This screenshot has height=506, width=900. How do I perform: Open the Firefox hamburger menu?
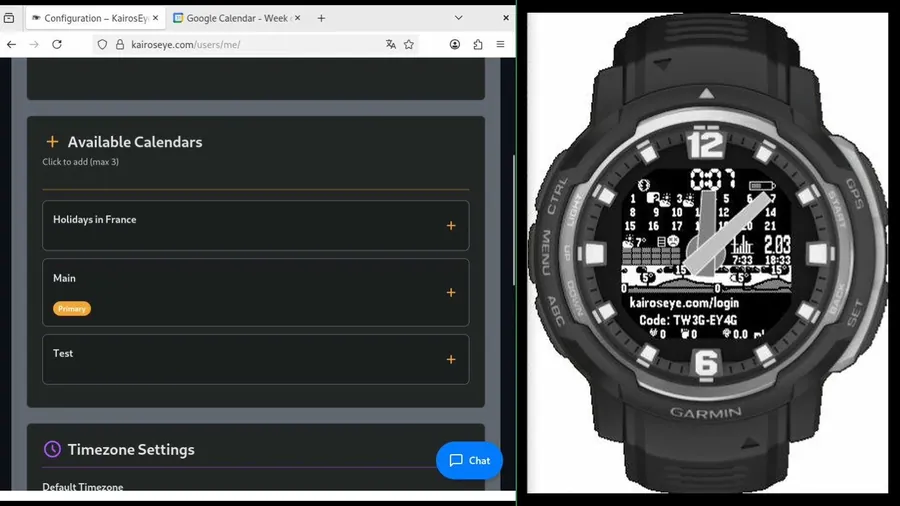tap(501, 44)
